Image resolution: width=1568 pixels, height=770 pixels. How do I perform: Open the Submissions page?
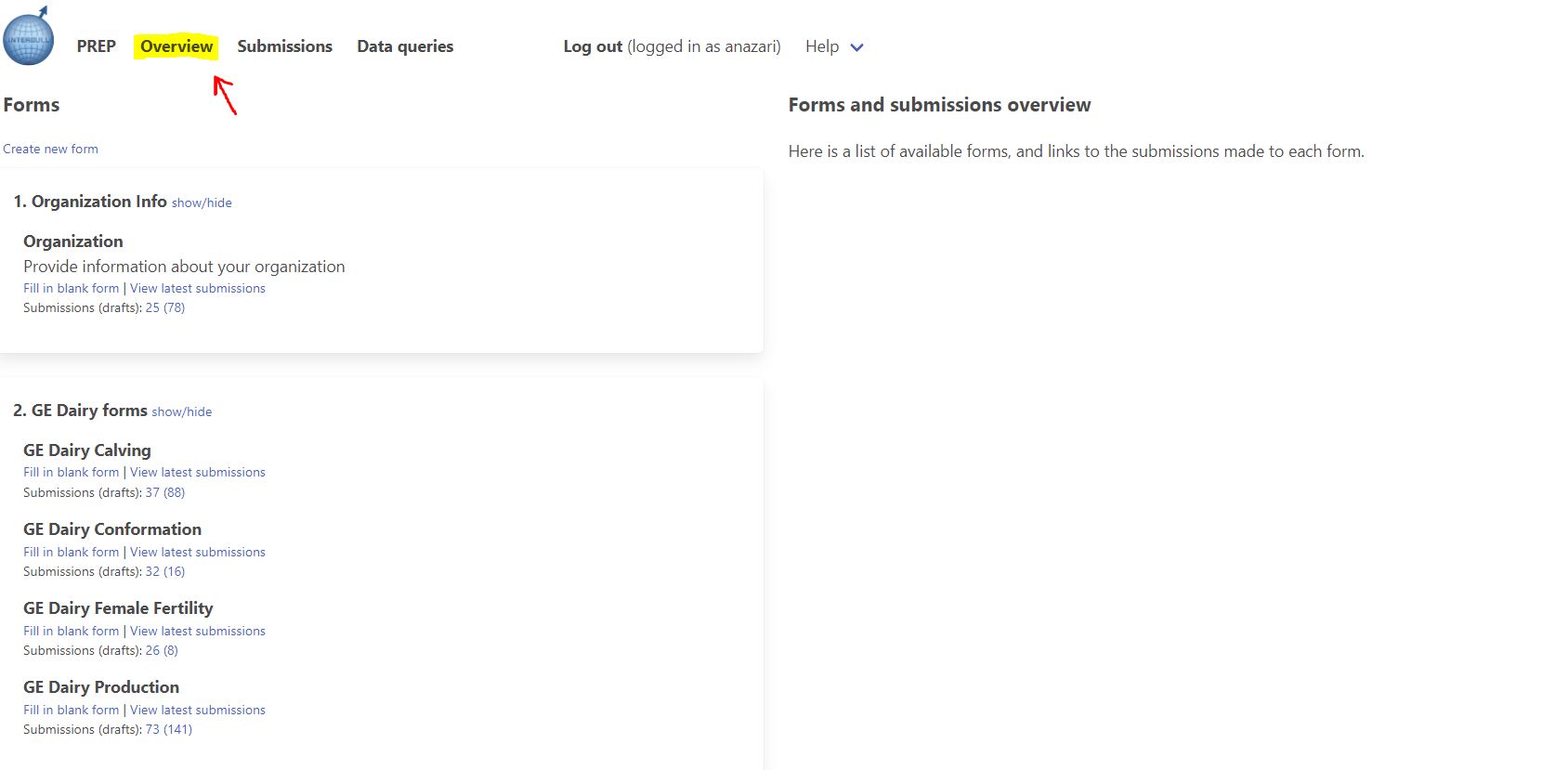tap(284, 46)
